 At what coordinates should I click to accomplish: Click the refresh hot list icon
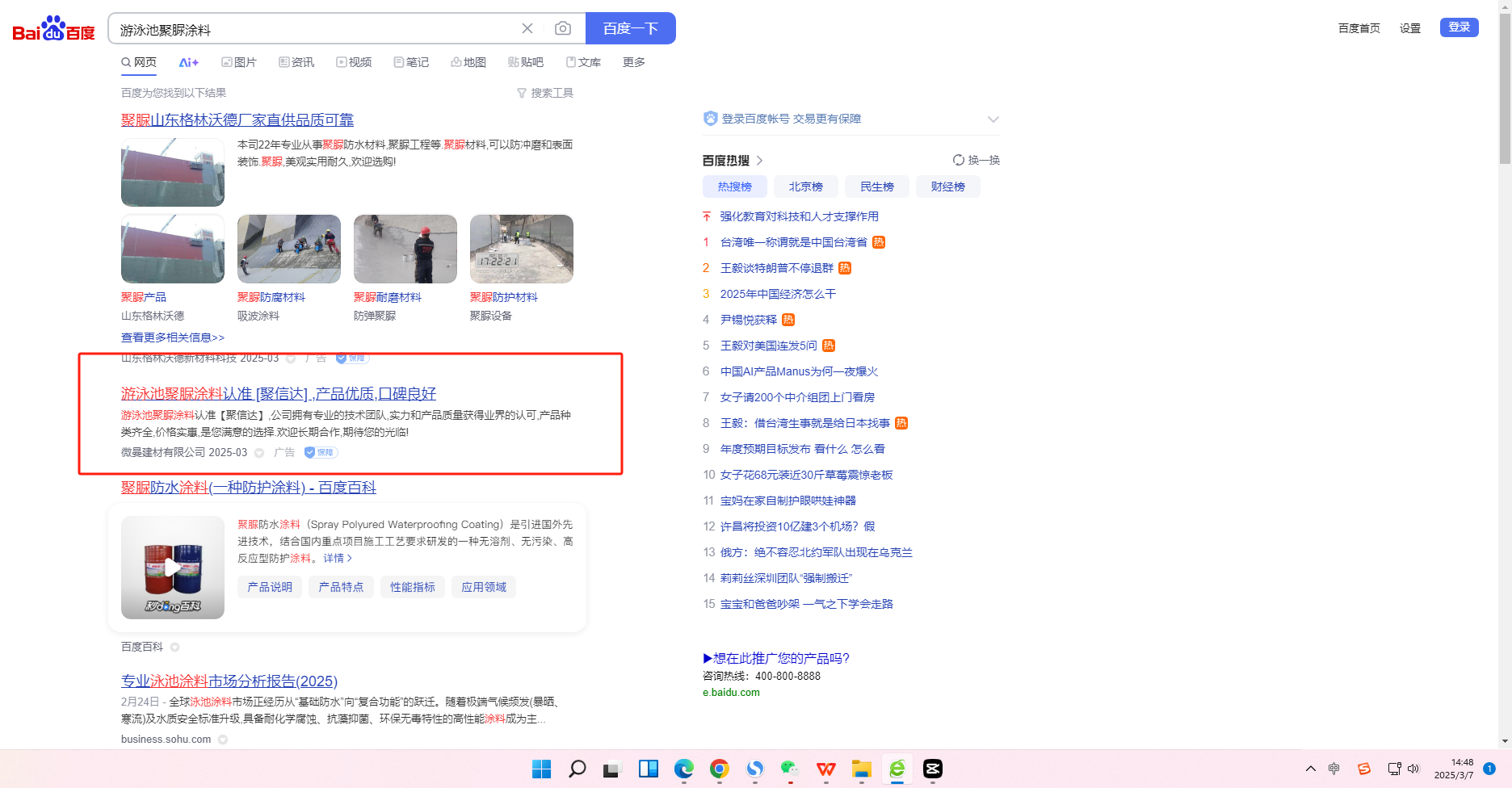[x=959, y=160]
